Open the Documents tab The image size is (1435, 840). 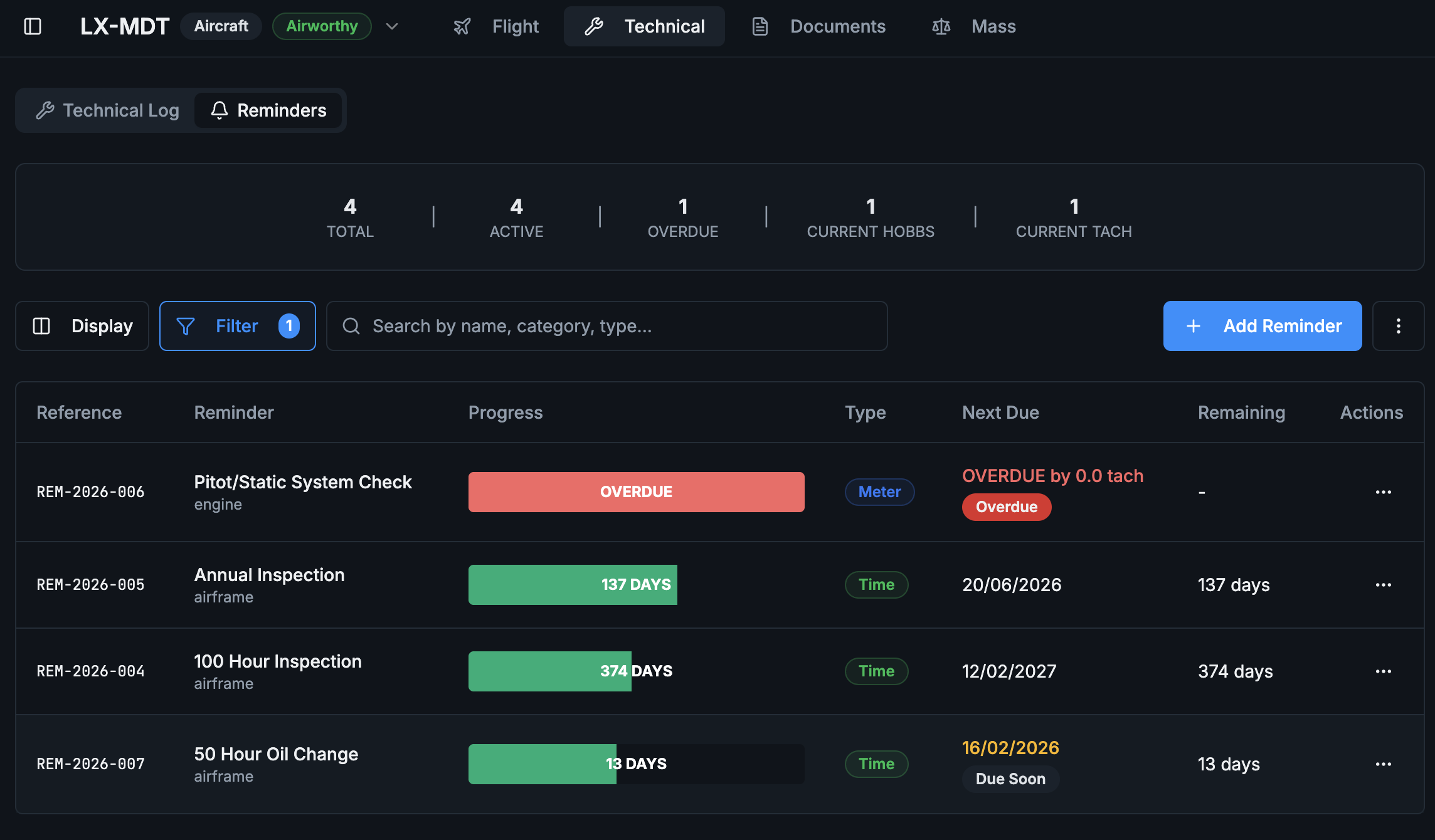tap(837, 26)
